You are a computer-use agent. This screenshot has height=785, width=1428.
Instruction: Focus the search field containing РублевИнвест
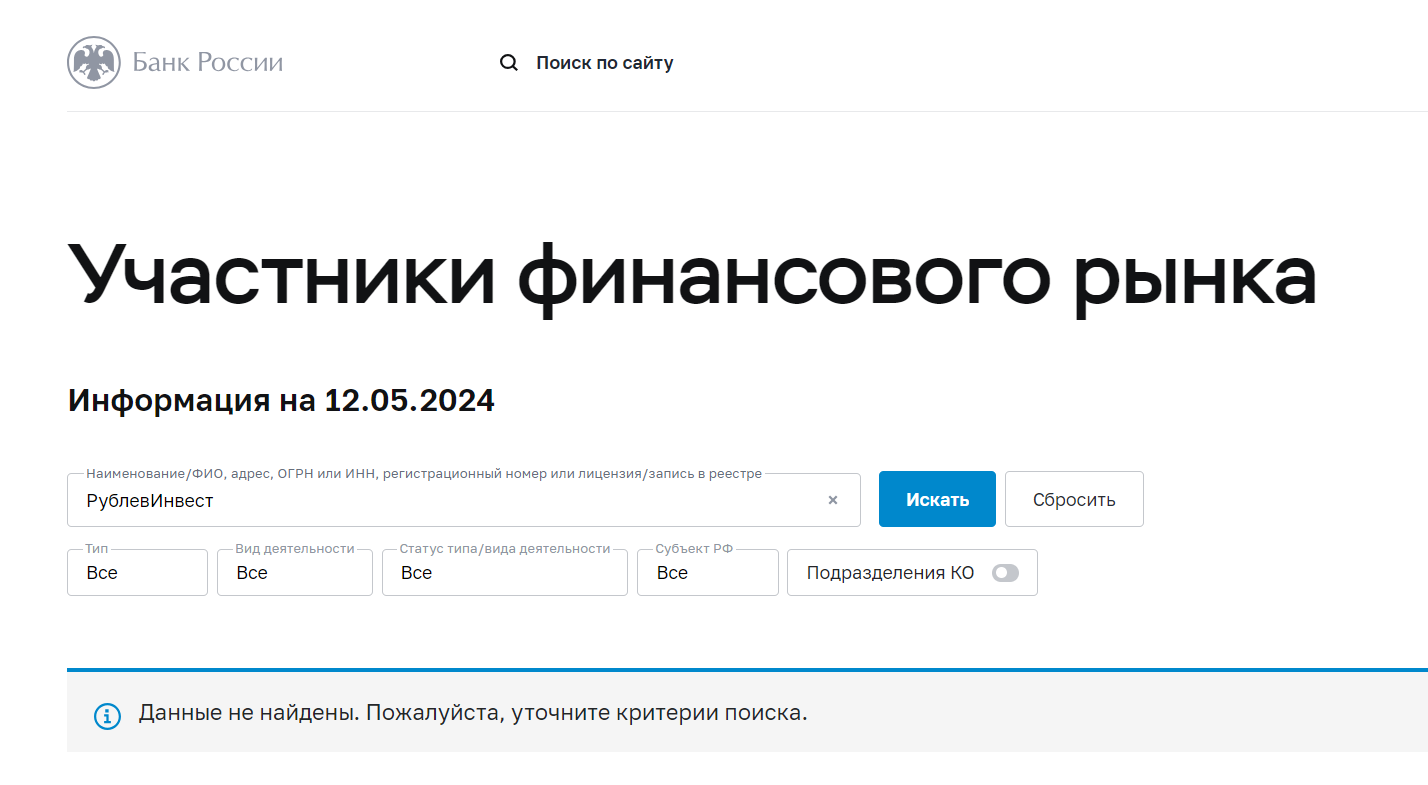(x=464, y=500)
